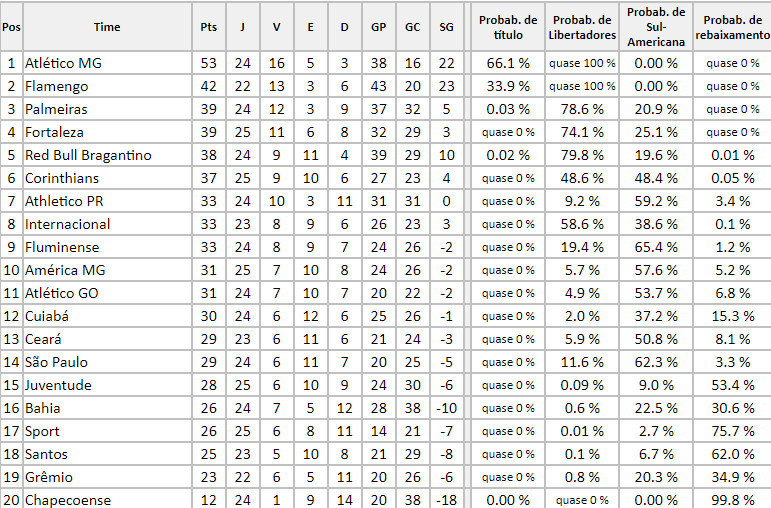The height and width of the screenshot is (508, 771).
Task: Click the Probab. de rebaixamento header
Action: point(733,27)
